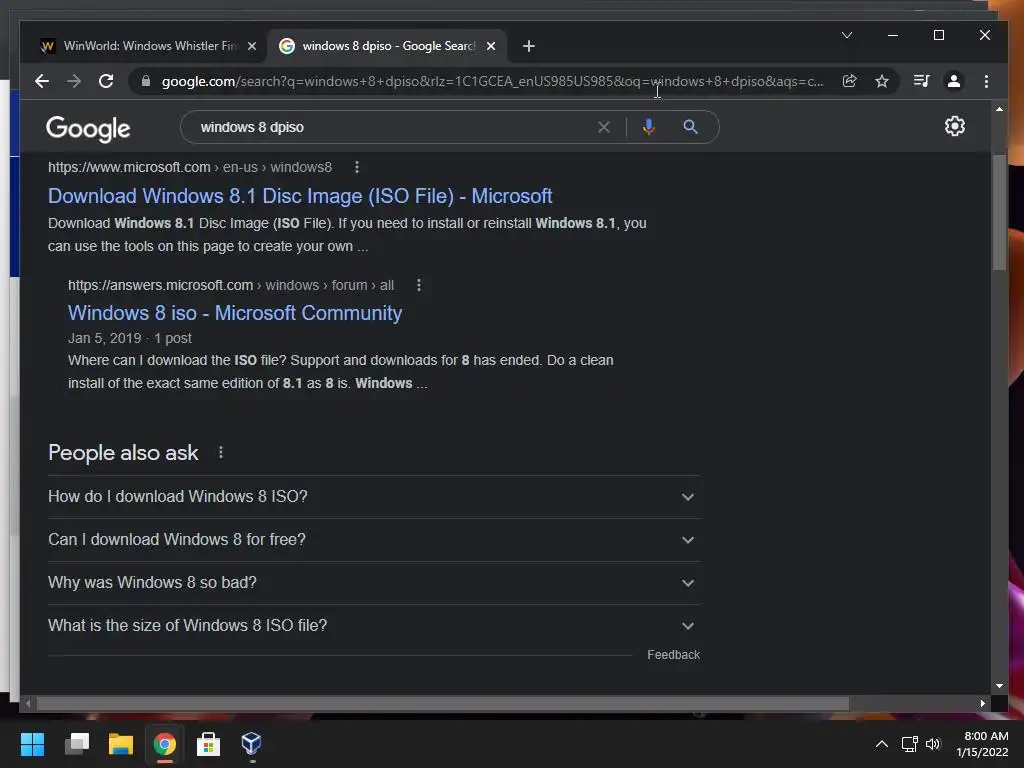Open Chrome's three-dot menu
Image resolution: width=1024 pixels, height=768 pixels.
(986, 81)
